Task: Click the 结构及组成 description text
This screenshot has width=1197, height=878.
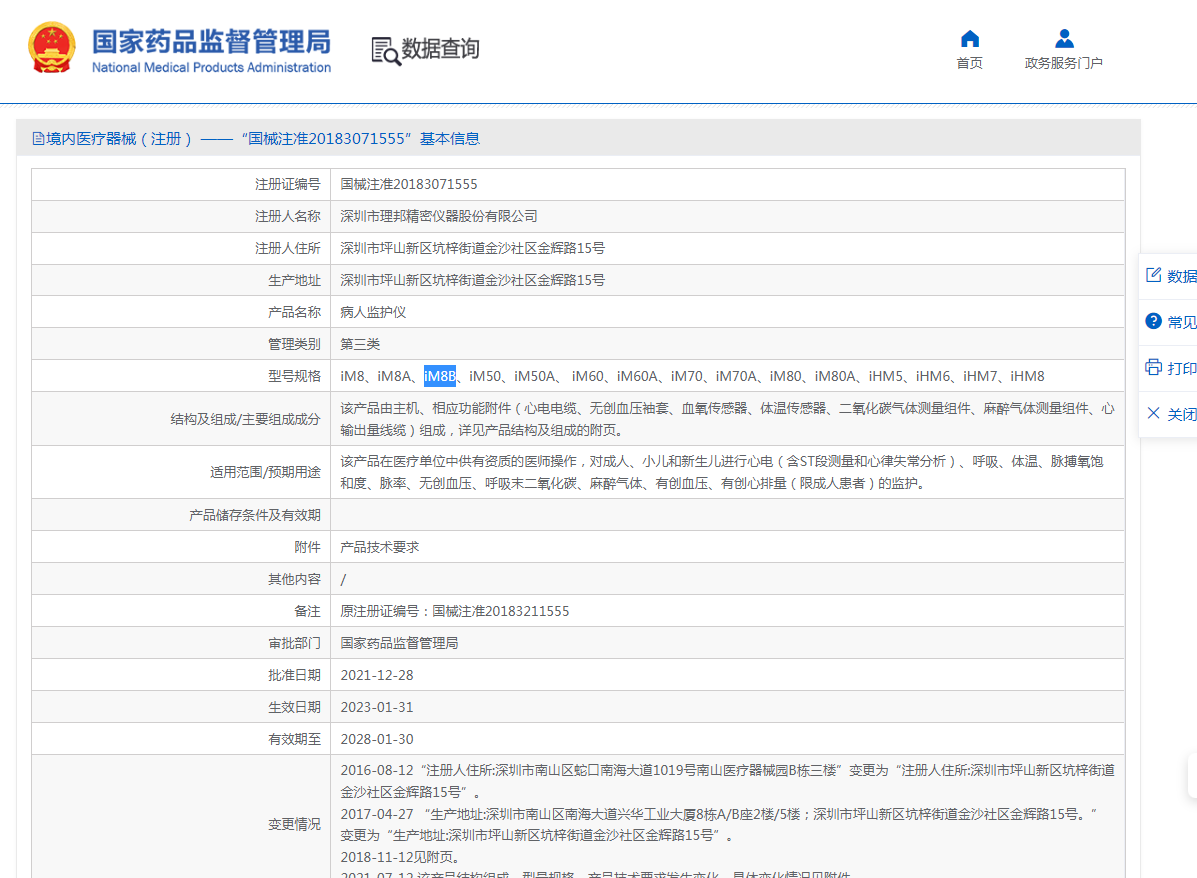Action: [728, 419]
